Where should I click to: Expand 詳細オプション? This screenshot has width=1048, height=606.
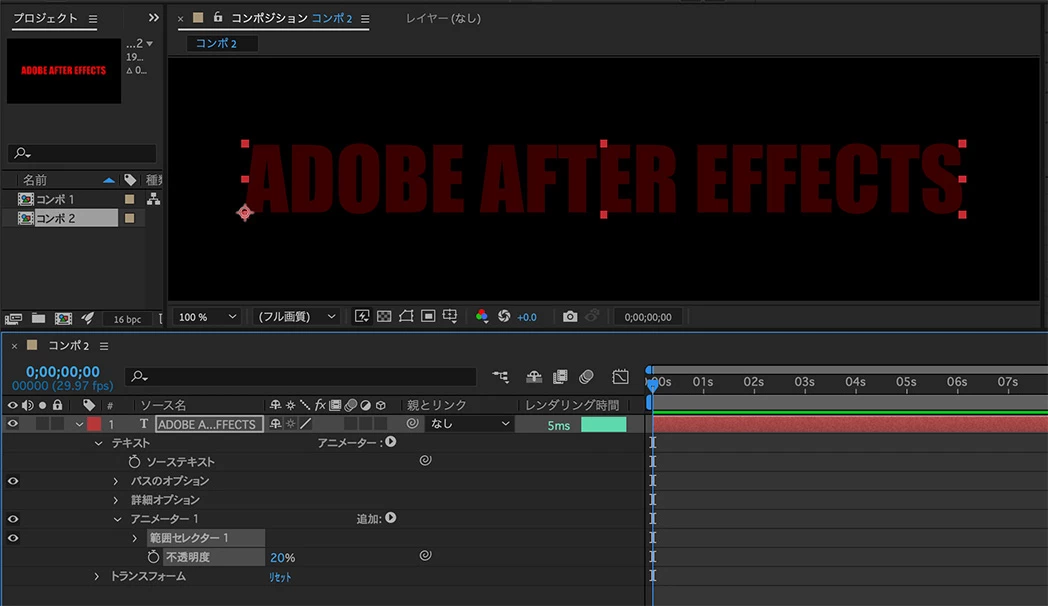point(116,500)
